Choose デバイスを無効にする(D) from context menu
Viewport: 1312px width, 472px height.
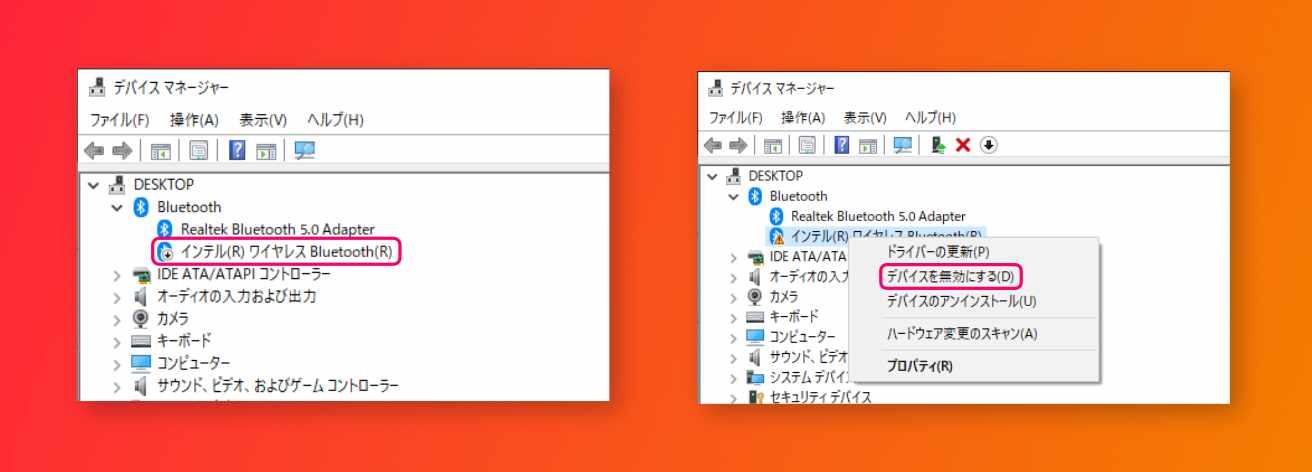click(x=975, y=275)
